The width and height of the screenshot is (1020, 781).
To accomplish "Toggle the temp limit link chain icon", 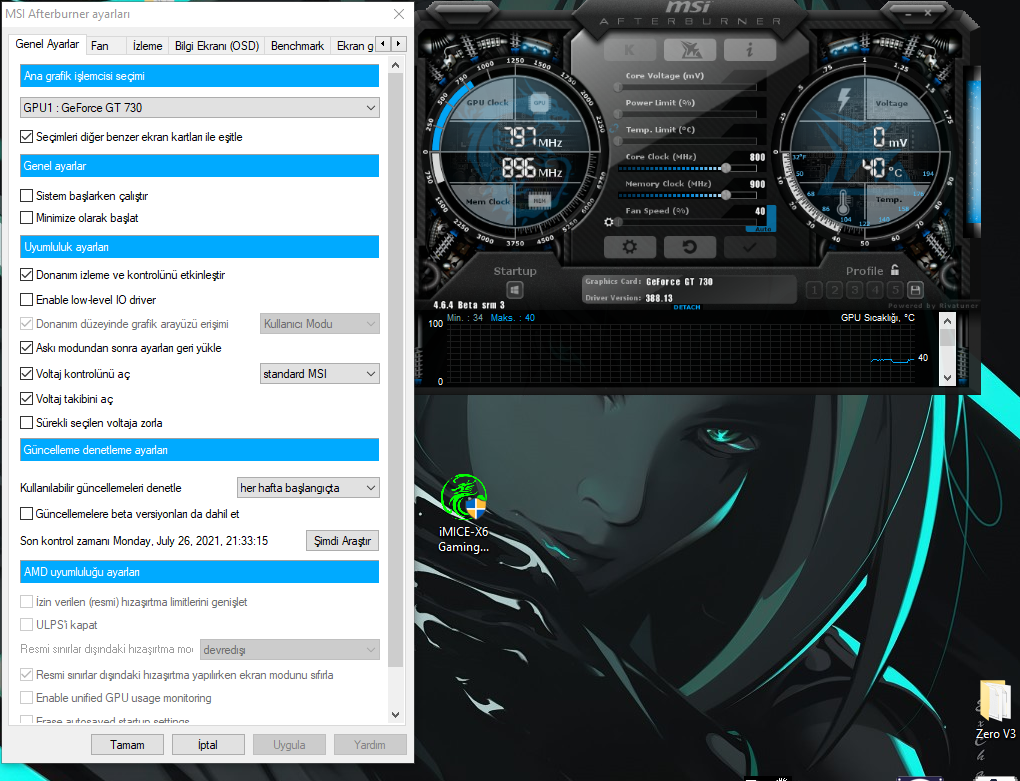I will [613, 129].
